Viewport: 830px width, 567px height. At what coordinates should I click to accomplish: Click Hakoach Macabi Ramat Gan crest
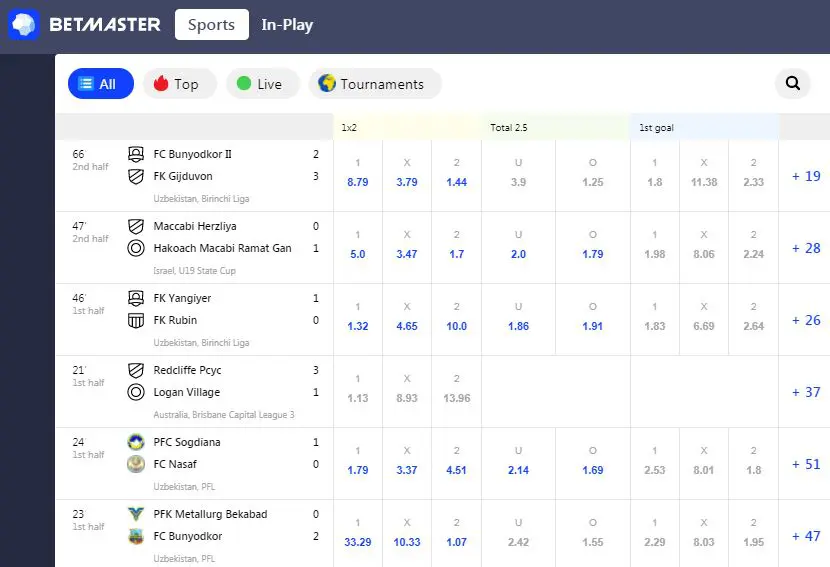click(136, 248)
